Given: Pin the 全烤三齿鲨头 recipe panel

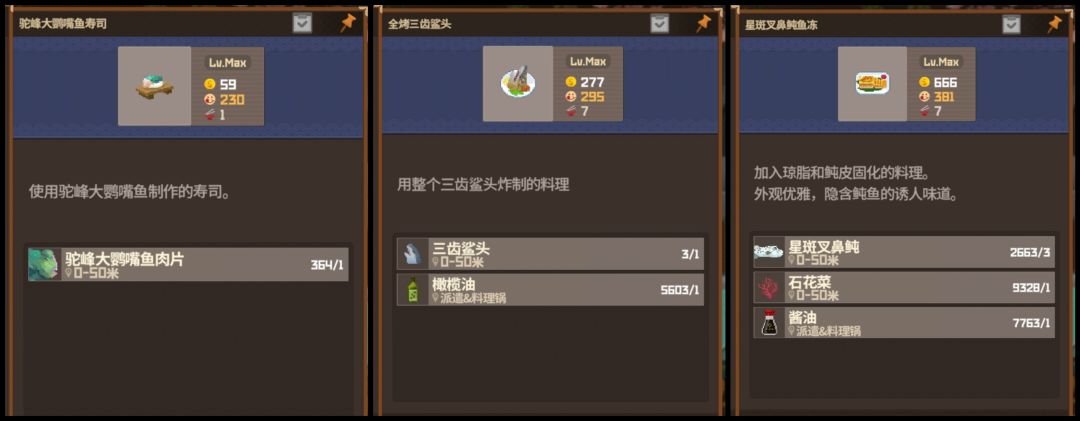Looking at the screenshot, I should (703, 23).
